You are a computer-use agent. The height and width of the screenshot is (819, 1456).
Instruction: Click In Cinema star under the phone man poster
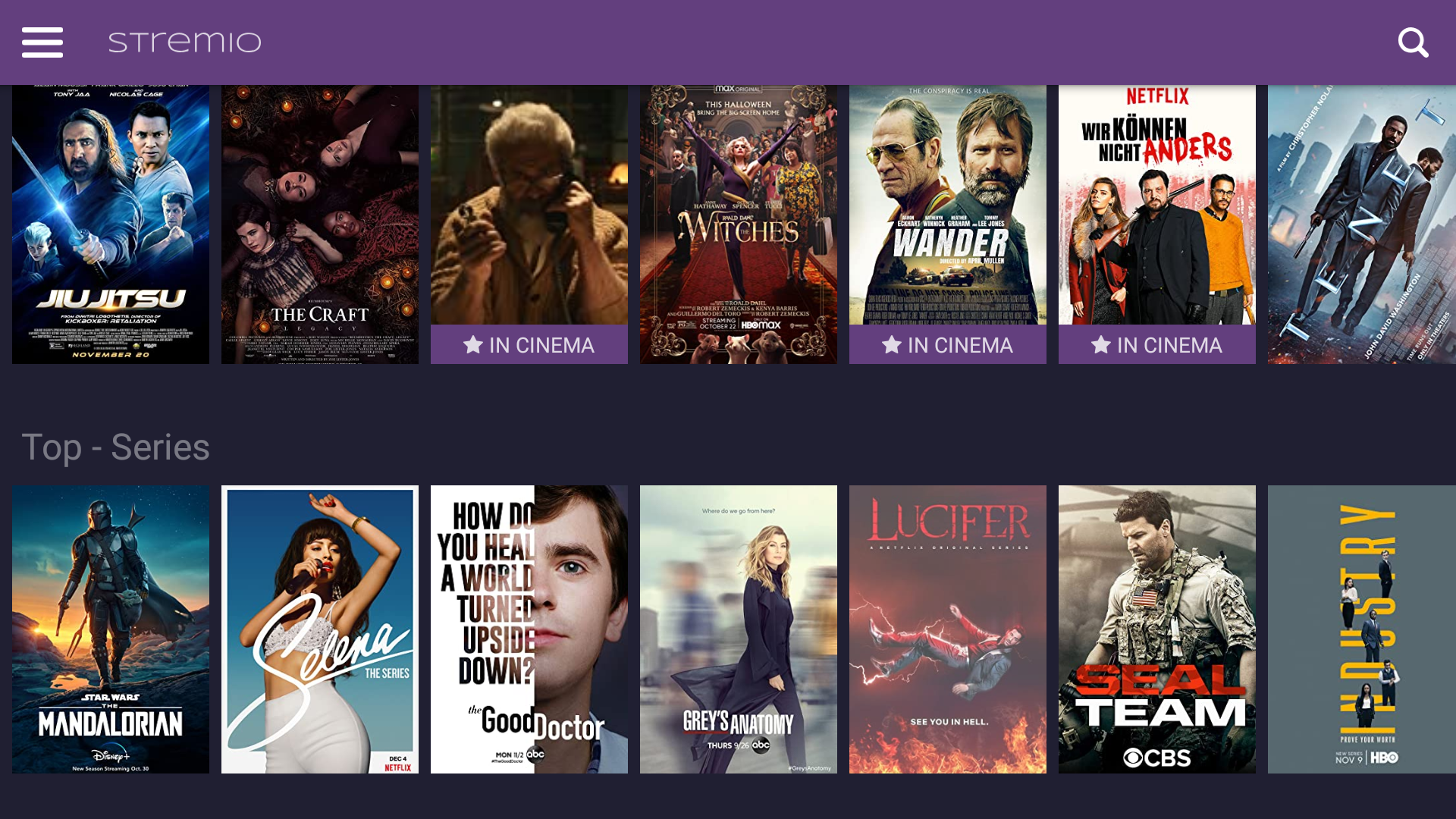click(x=473, y=345)
